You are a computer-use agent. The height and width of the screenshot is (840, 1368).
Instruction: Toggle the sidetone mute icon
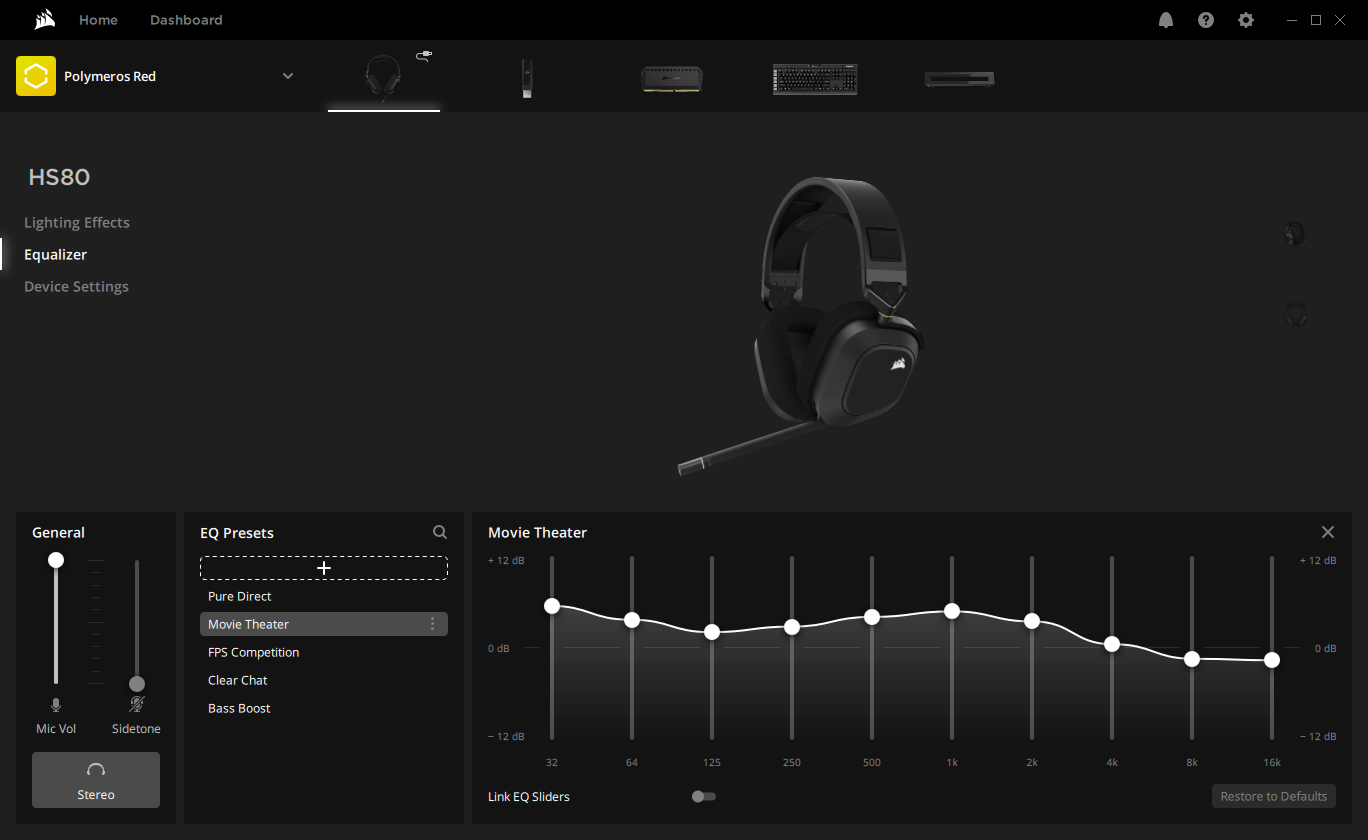(x=137, y=705)
